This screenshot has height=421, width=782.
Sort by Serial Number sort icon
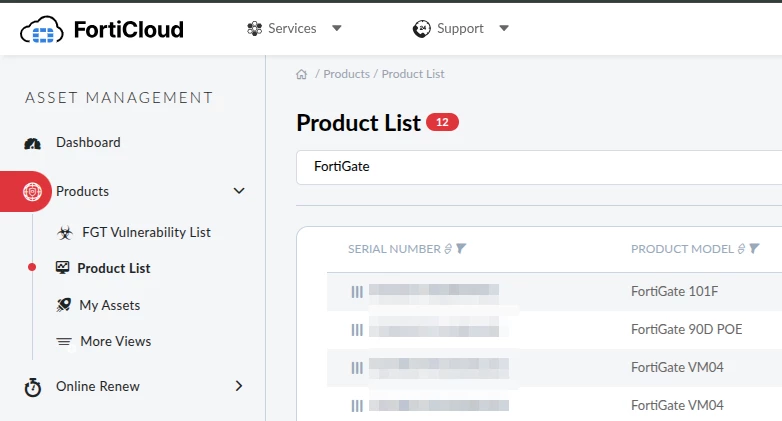(448, 248)
